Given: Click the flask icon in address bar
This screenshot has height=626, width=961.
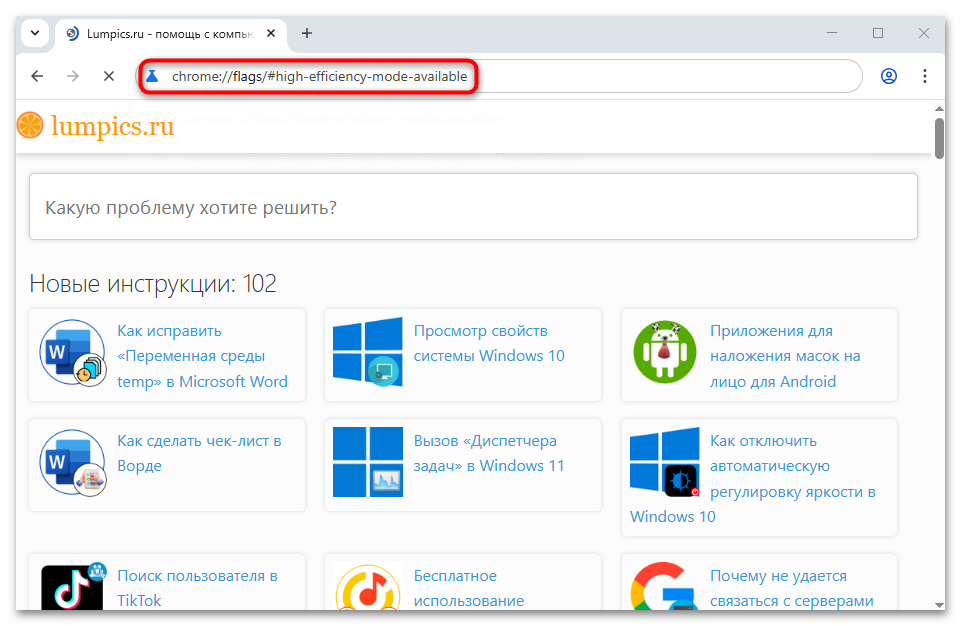Looking at the screenshot, I should tap(153, 76).
